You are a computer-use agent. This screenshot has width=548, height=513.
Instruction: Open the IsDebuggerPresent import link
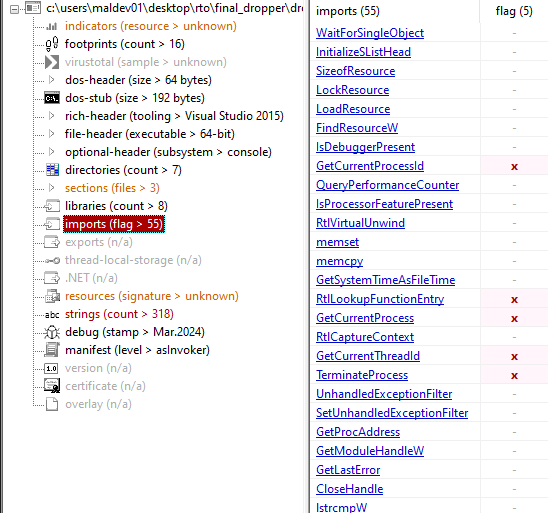pyautogui.click(x=365, y=147)
